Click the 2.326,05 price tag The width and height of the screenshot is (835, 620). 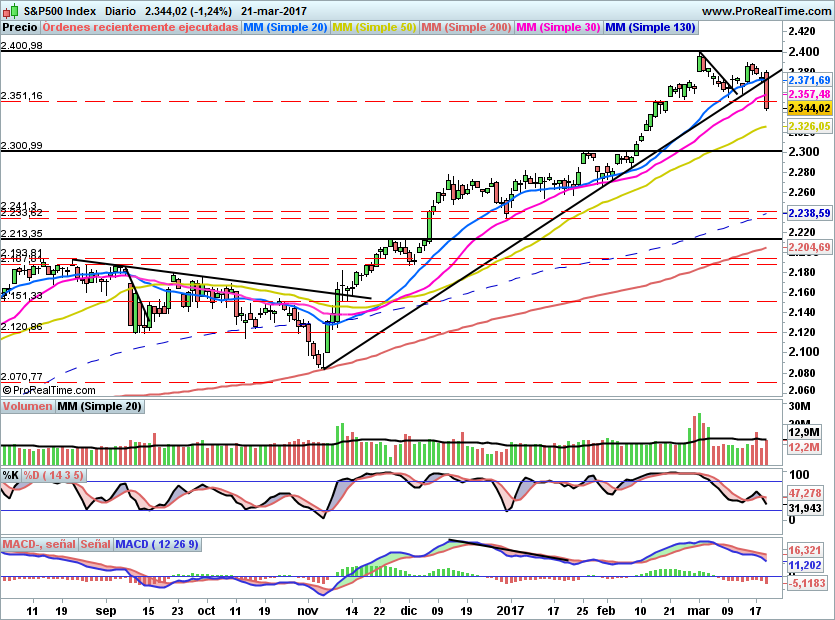(x=809, y=126)
